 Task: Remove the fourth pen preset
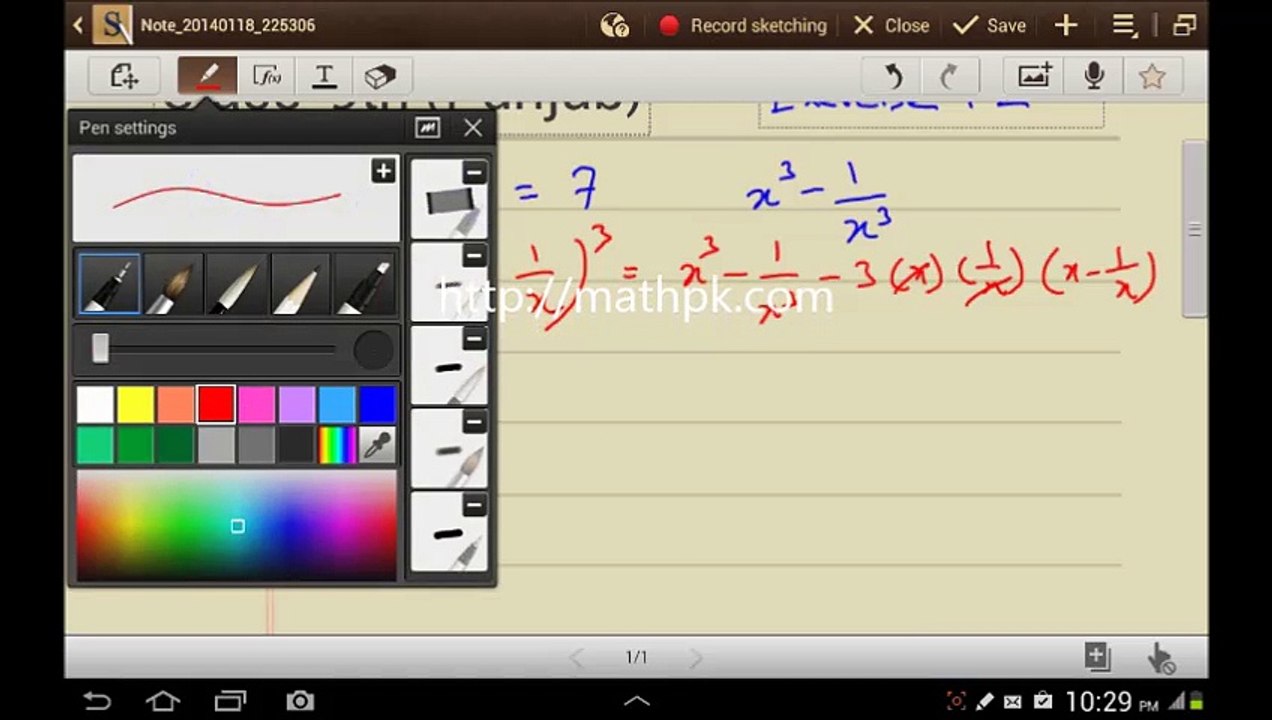pos(475,423)
